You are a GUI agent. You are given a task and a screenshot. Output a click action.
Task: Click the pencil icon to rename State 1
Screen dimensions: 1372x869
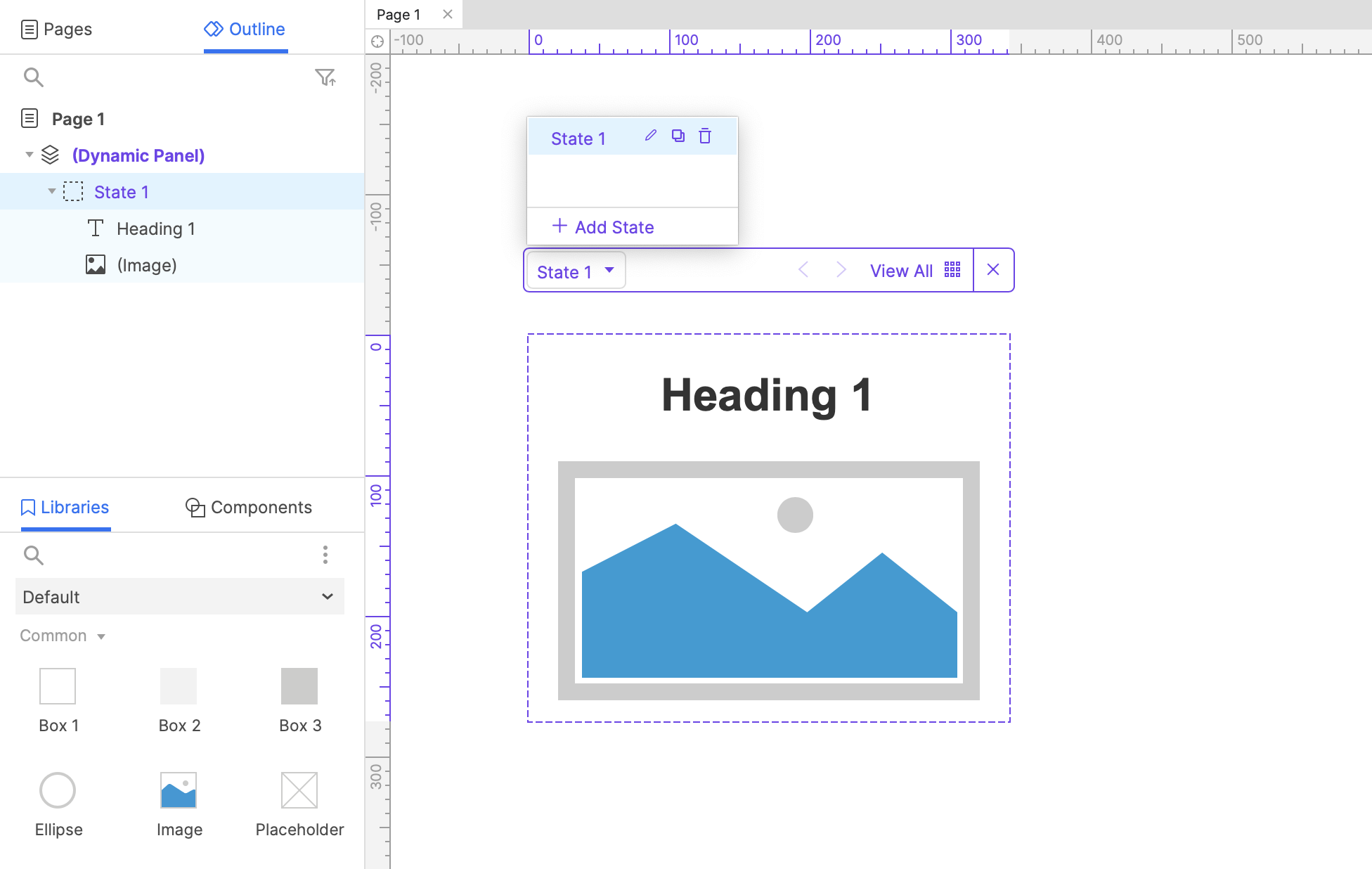pyautogui.click(x=650, y=136)
